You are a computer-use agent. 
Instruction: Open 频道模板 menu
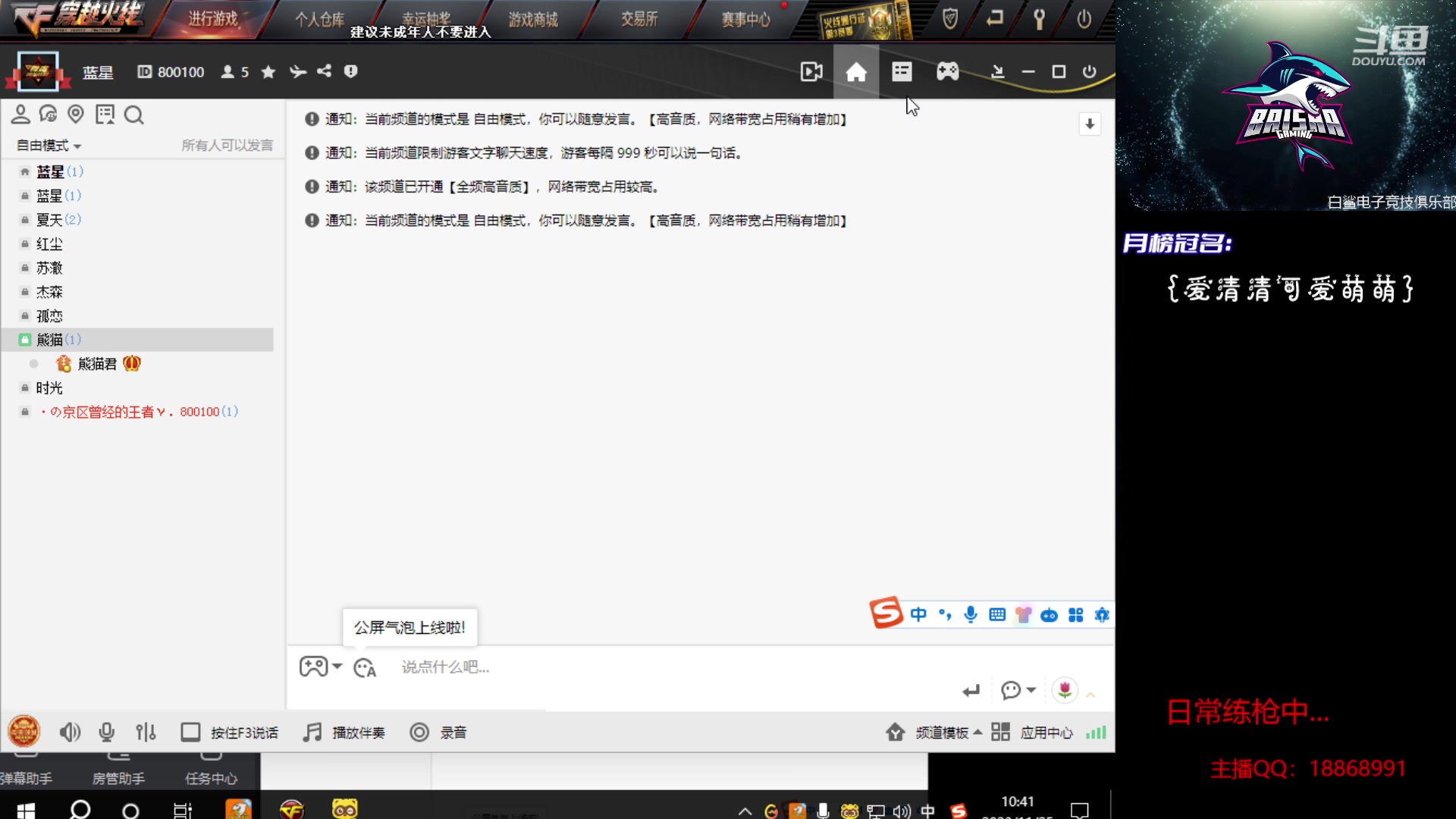tap(934, 733)
